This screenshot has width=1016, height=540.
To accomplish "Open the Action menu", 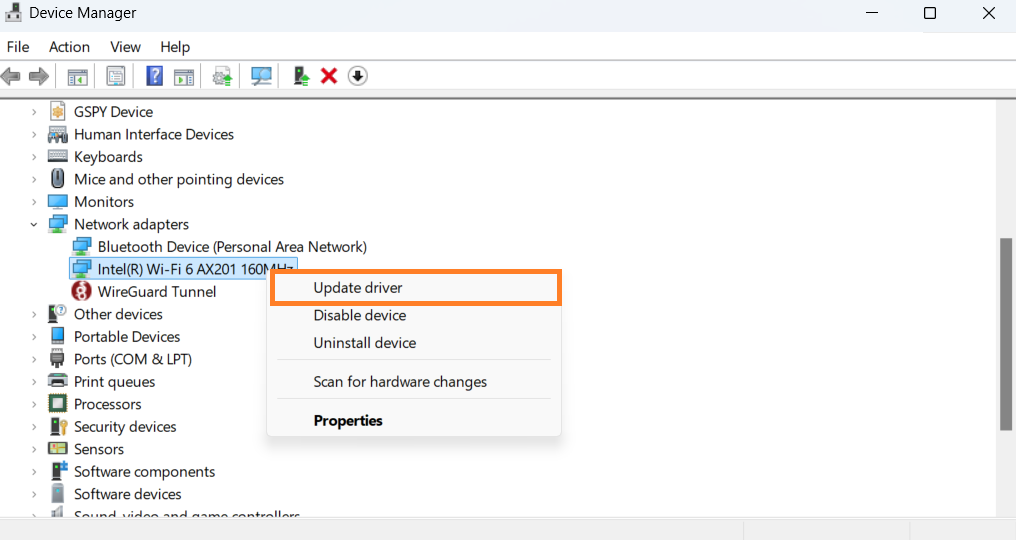I will [69, 47].
